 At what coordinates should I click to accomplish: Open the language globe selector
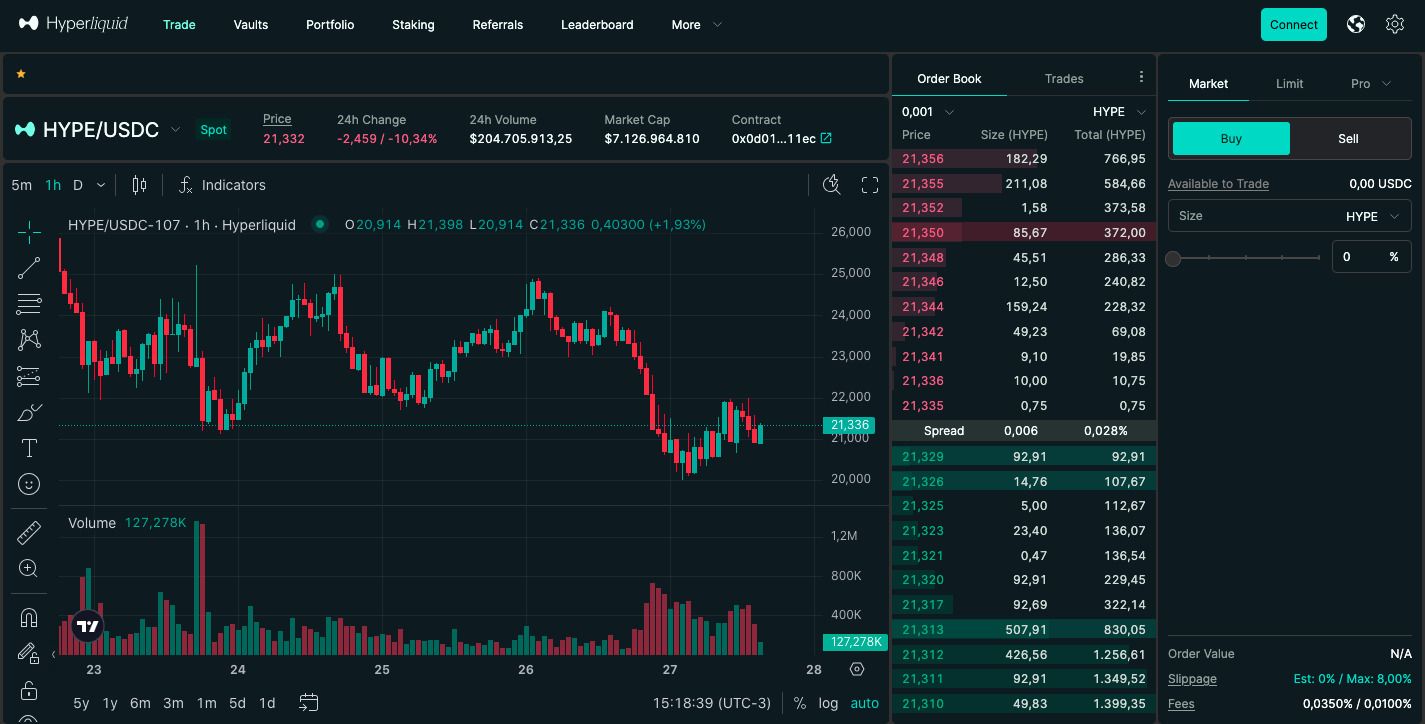click(x=1356, y=25)
